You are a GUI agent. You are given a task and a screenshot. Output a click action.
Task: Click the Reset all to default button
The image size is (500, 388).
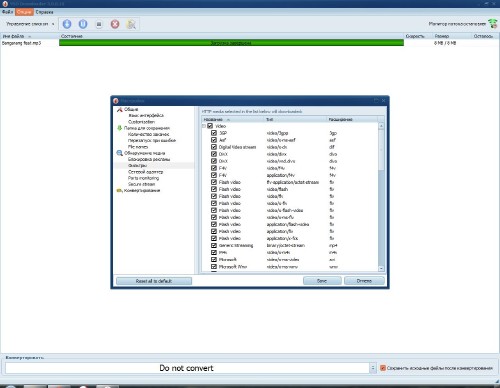tap(154, 281)
